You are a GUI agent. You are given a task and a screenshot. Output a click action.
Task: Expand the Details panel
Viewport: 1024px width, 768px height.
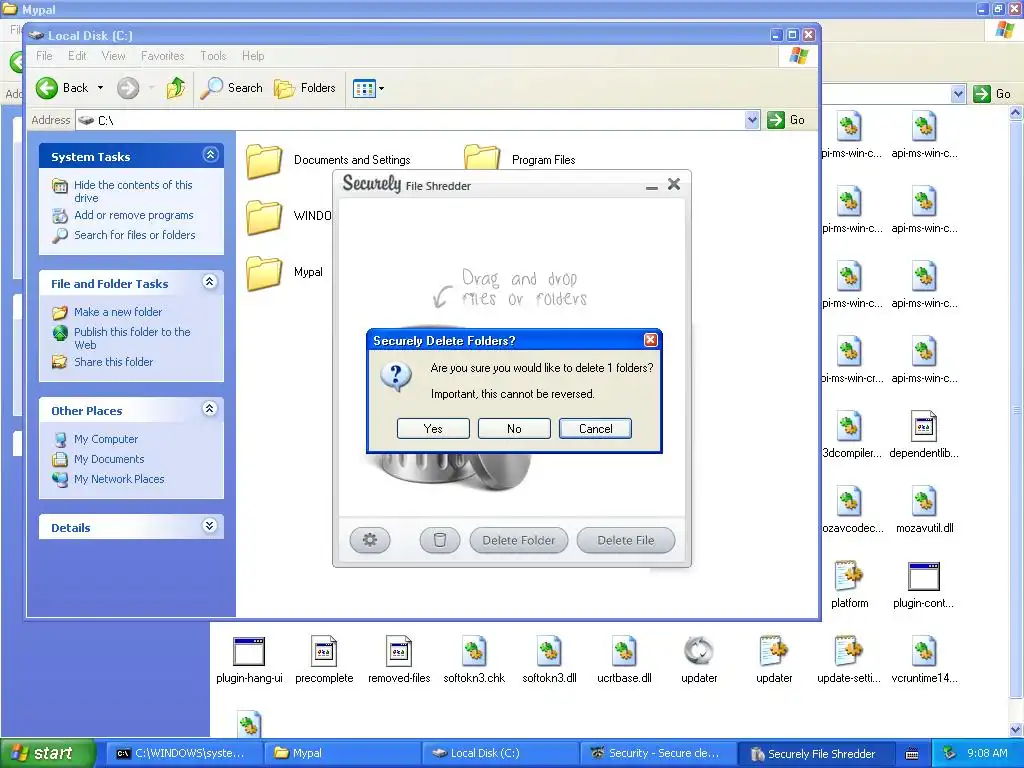(x=210, y=526)
